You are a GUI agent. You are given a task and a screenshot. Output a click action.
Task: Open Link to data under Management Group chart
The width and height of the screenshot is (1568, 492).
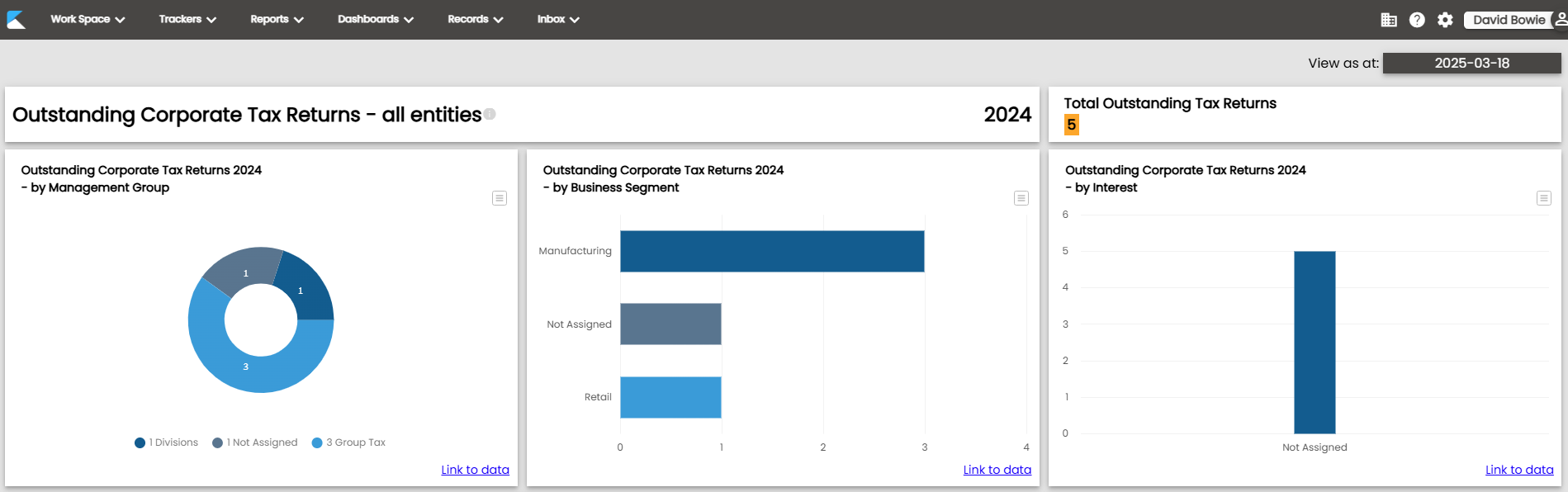click(x=475, y=470)
